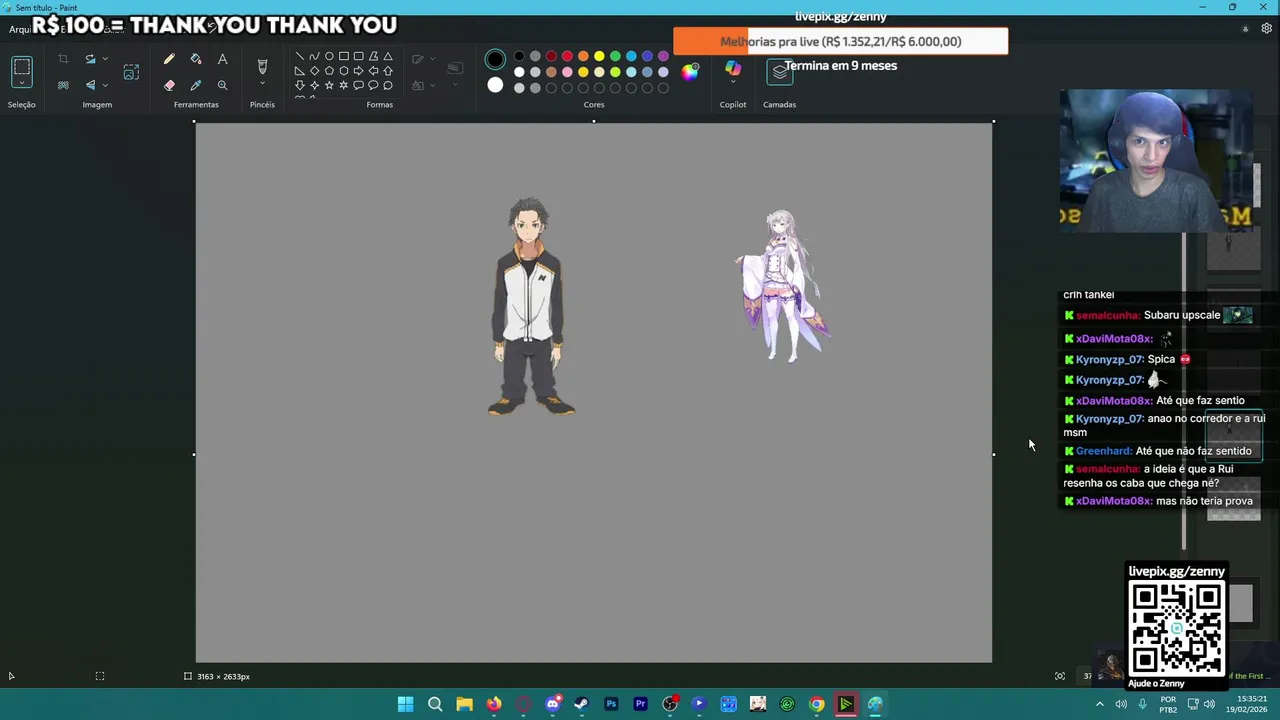Open the Seleção options dropdown arrow
The width and height of the screenshot is (1280, 720).
pos(22,83)
